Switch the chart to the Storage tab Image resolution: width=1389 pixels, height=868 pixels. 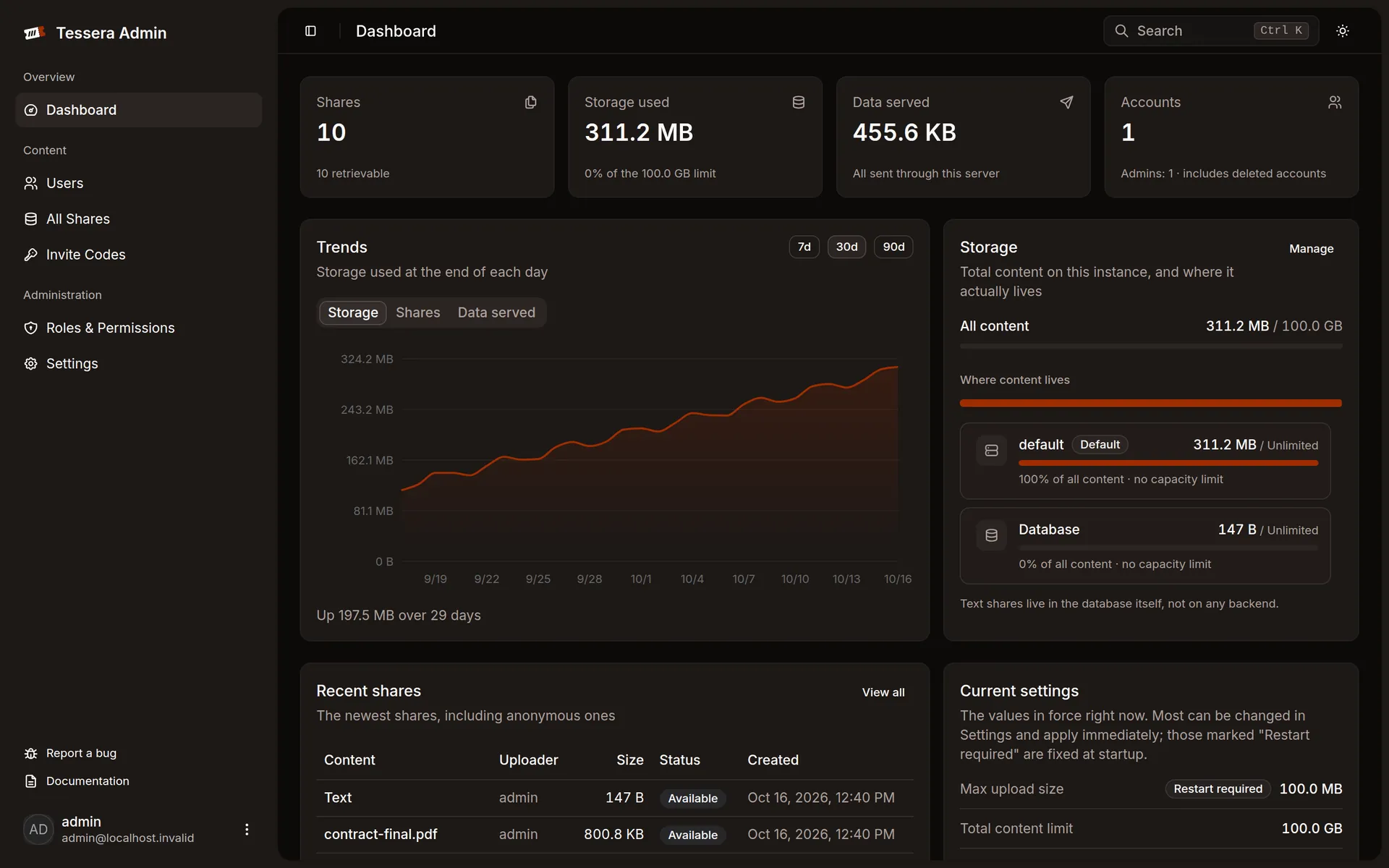[353, 313]
